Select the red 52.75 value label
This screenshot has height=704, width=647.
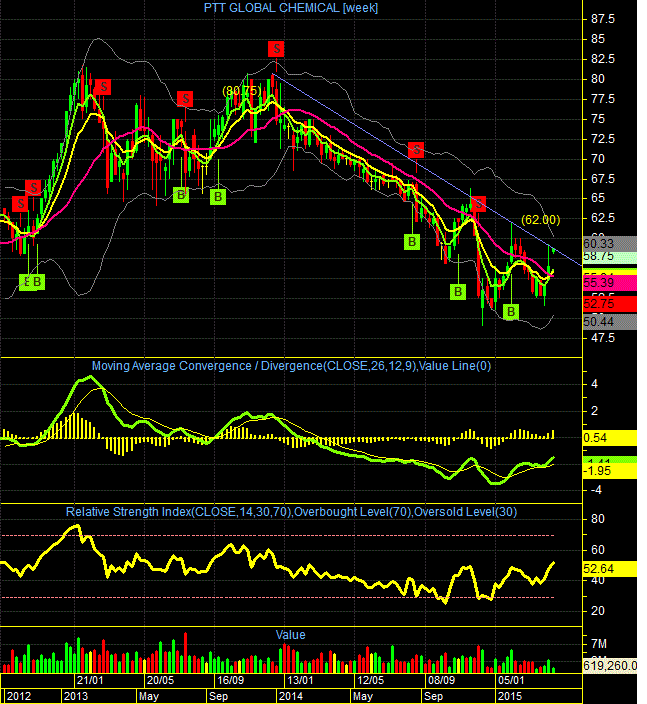[x=610, y=304]
